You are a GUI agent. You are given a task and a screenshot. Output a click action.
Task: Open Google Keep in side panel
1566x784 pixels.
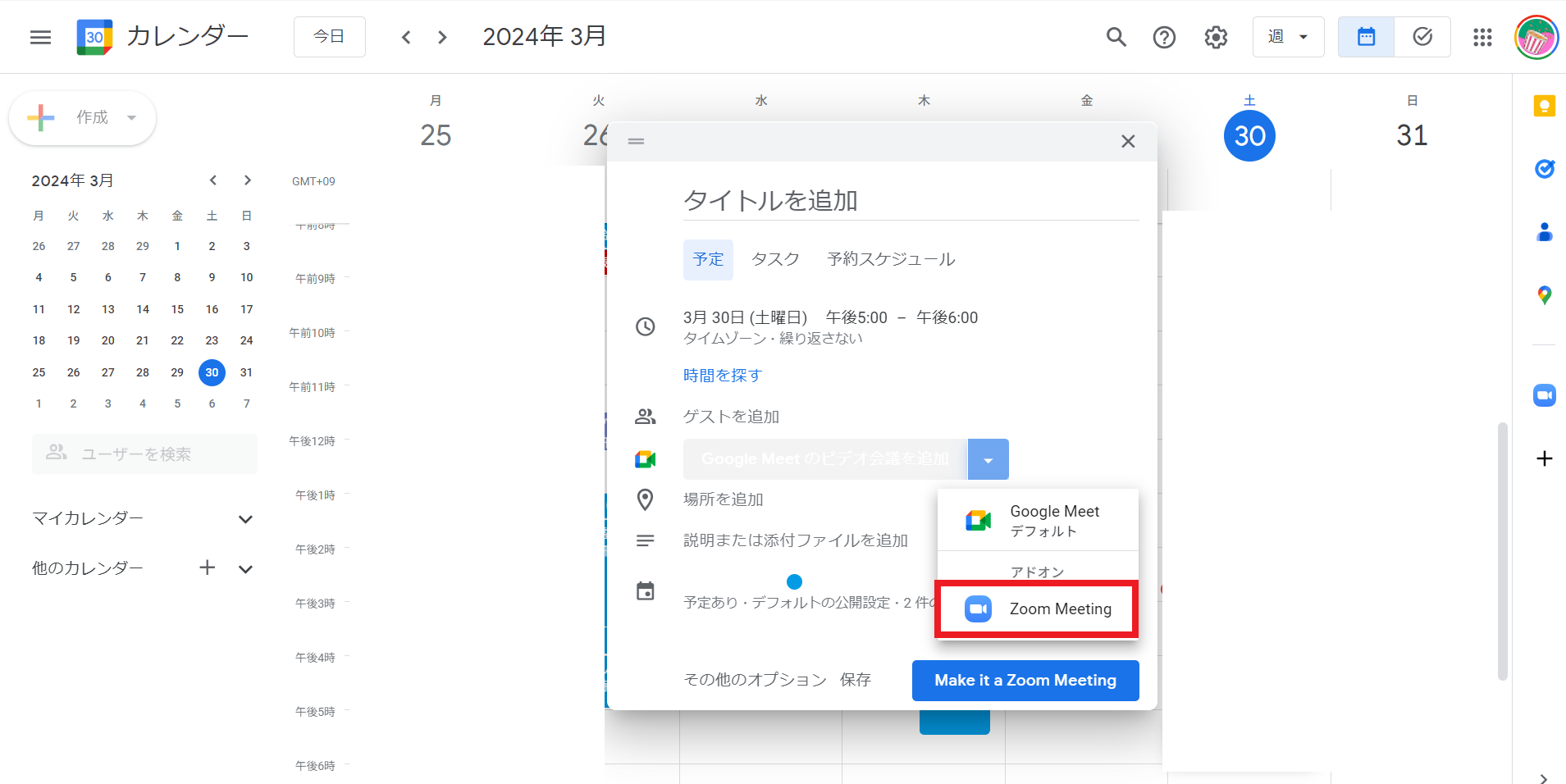(x=1544, y=106)
